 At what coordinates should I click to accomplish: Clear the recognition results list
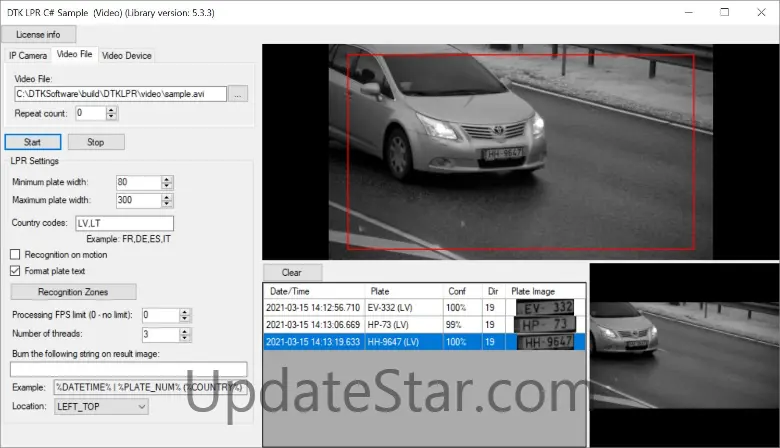pos(292,272)
